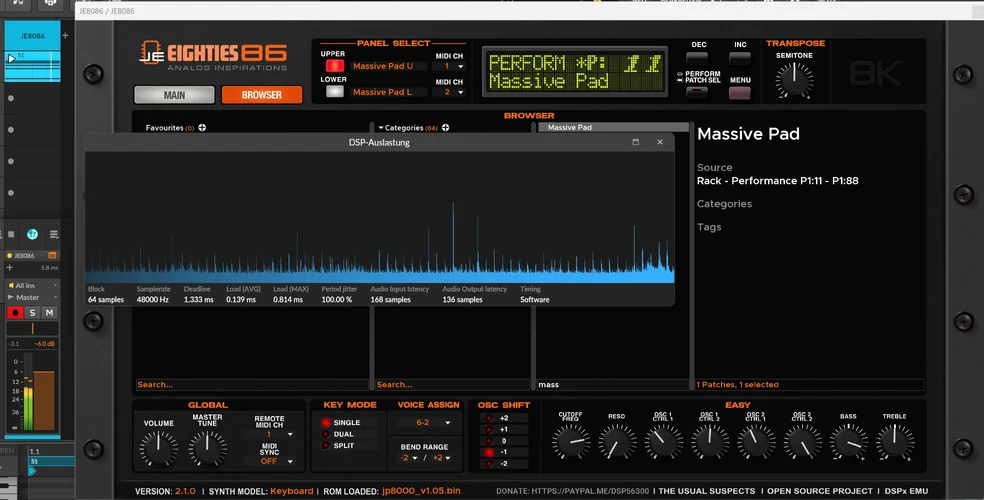Click the plus icon beside Categories
This screenshot has height=500, width=984.
[x=445, y=127]
